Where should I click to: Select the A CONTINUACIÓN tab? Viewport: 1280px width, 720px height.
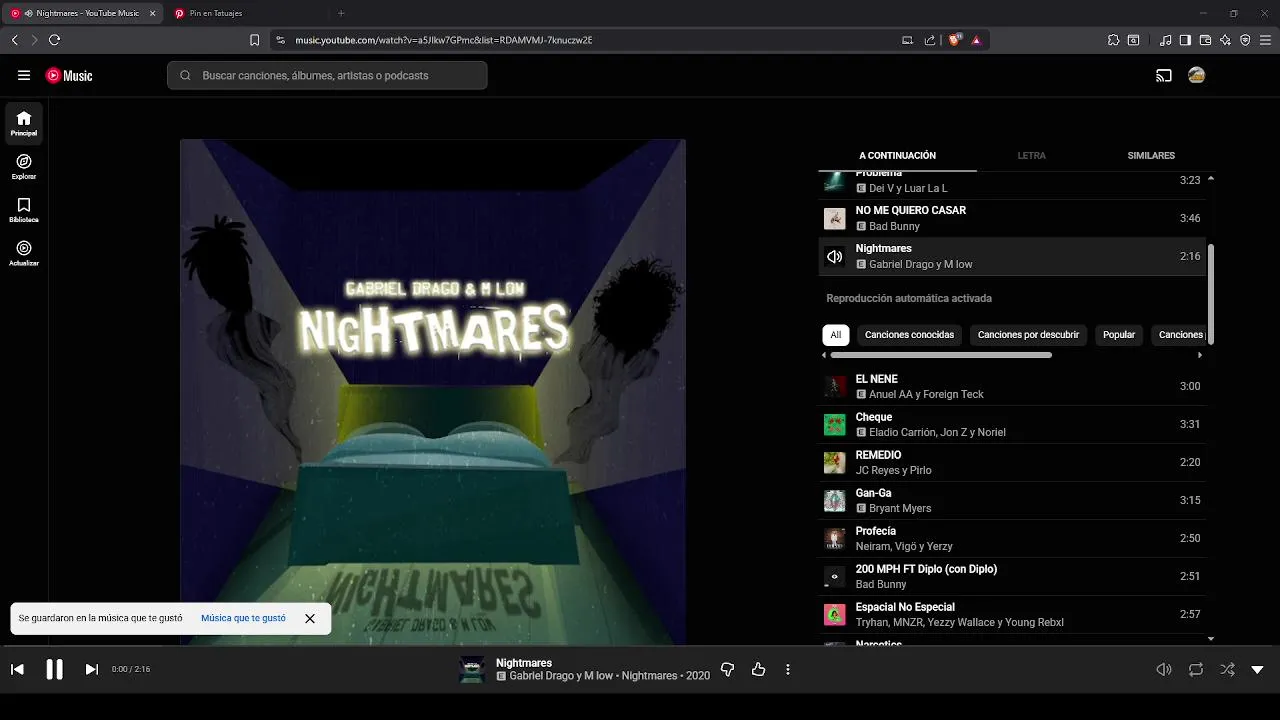pos(897,156)
